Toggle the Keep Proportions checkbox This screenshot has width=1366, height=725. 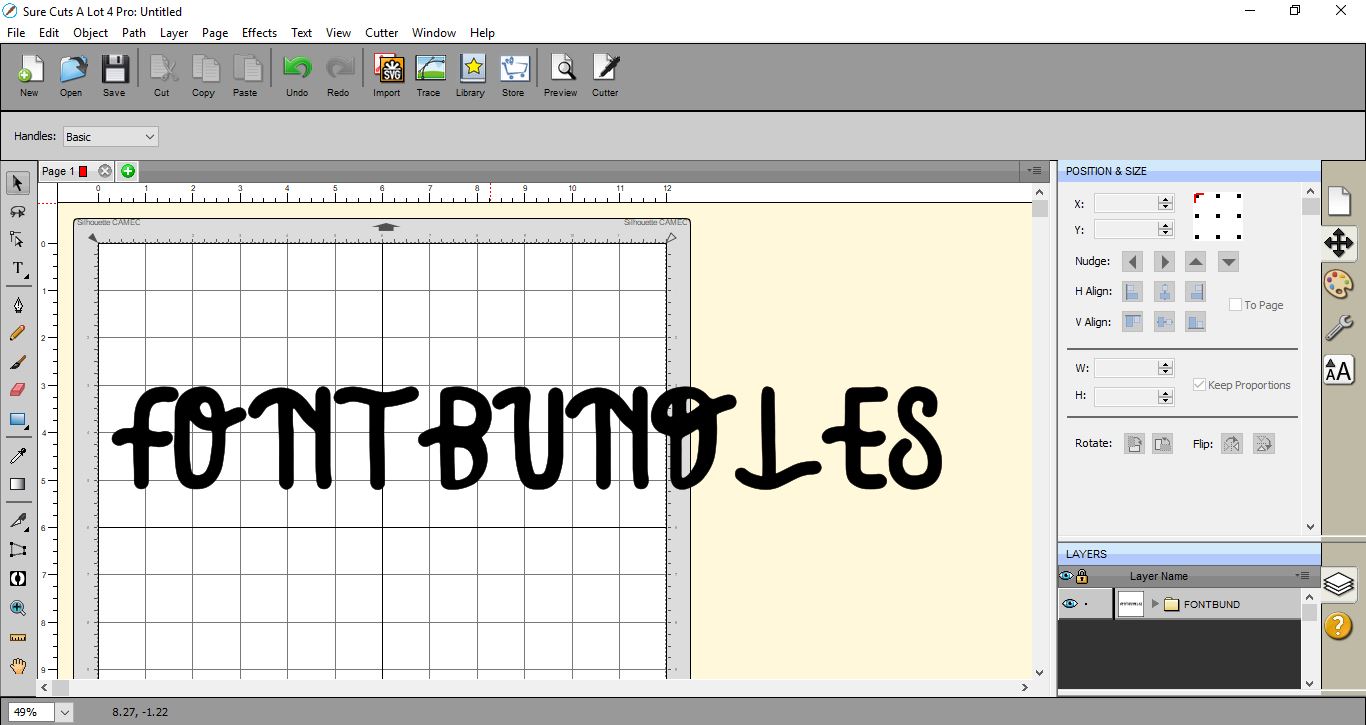[x=1199, y=385]
